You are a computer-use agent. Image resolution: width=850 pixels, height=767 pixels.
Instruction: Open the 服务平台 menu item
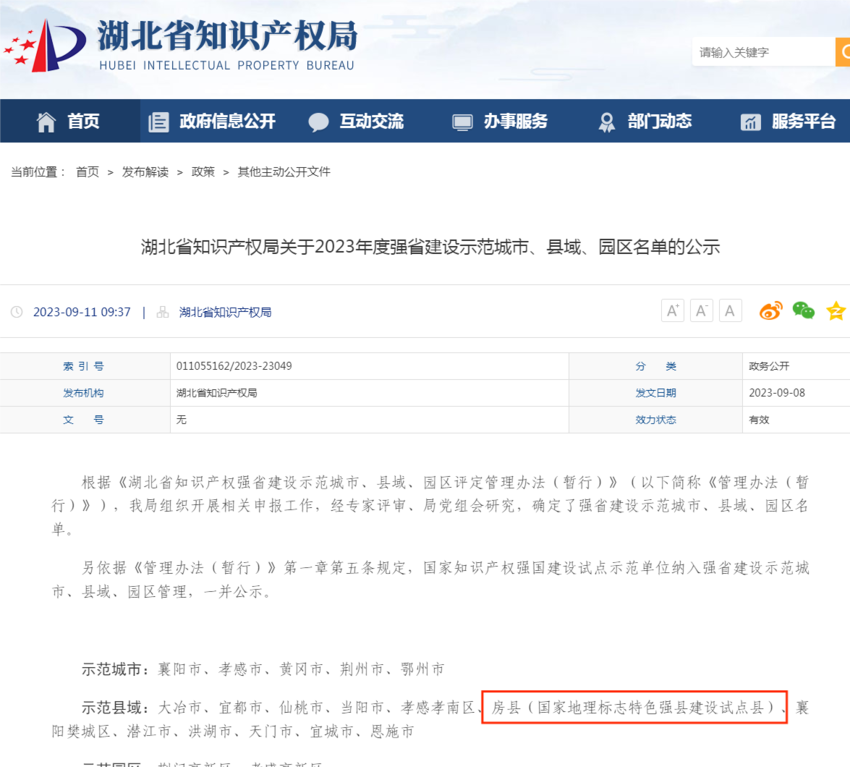804,121
